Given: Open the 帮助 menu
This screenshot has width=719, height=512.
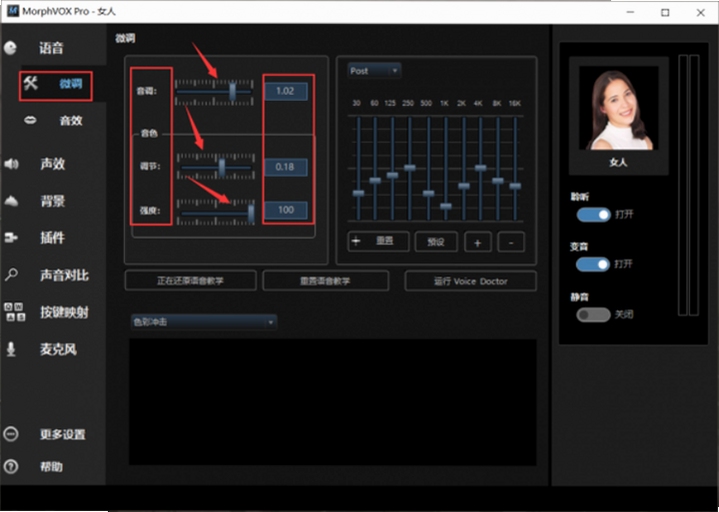Looking at the screenshot, I should pyautogui.click(x=51, y=467).
